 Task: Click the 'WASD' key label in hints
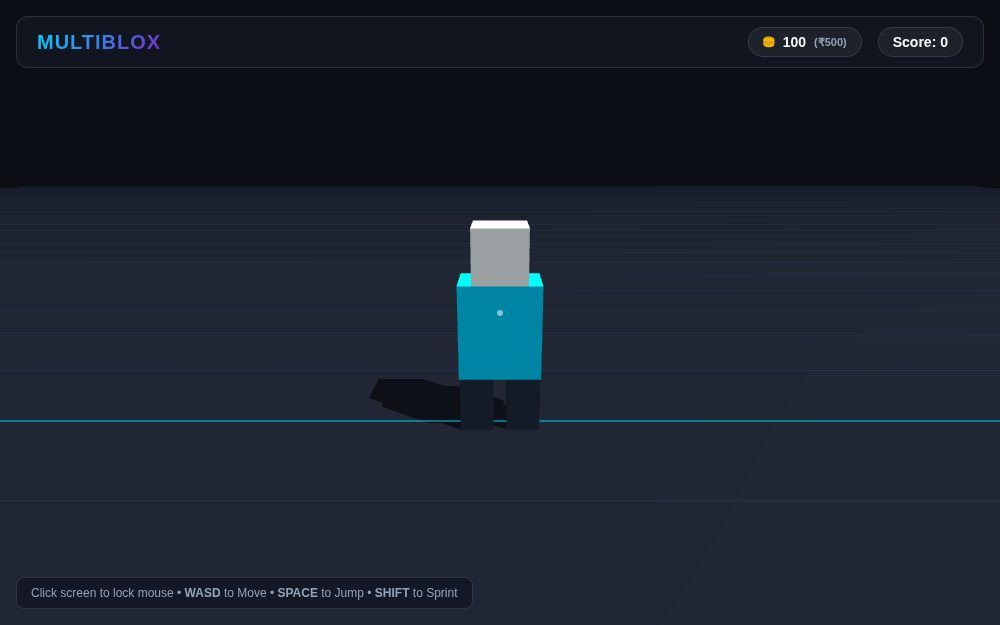click(x=202, y=593)
